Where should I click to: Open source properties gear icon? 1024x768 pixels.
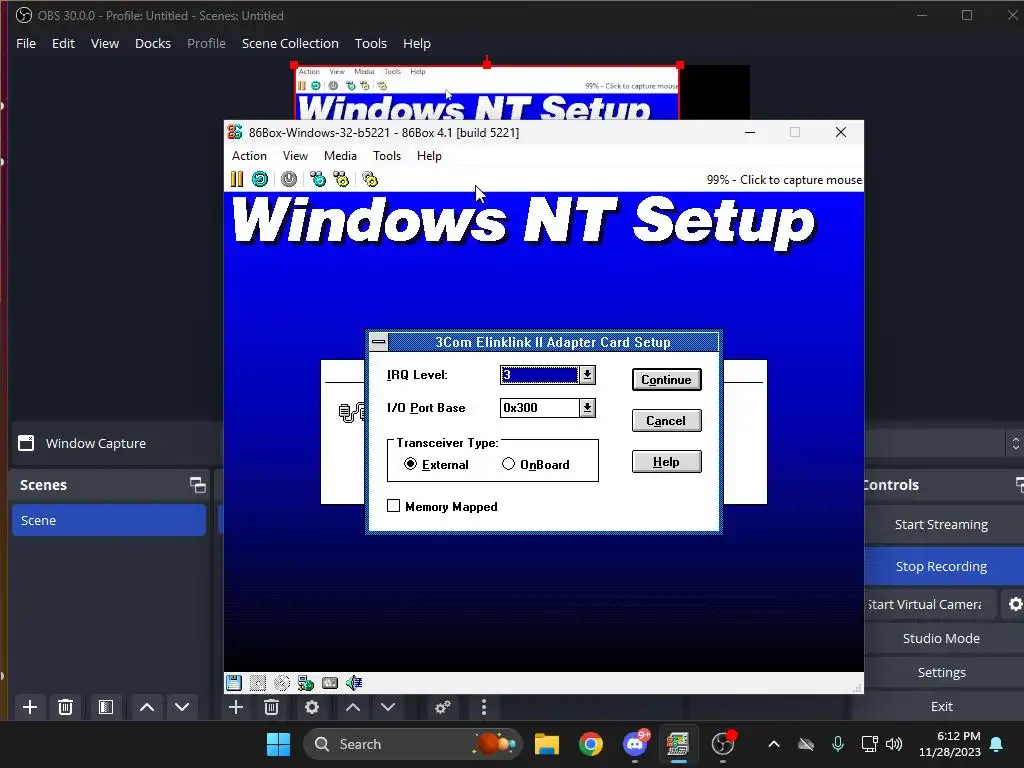(312, 707)
